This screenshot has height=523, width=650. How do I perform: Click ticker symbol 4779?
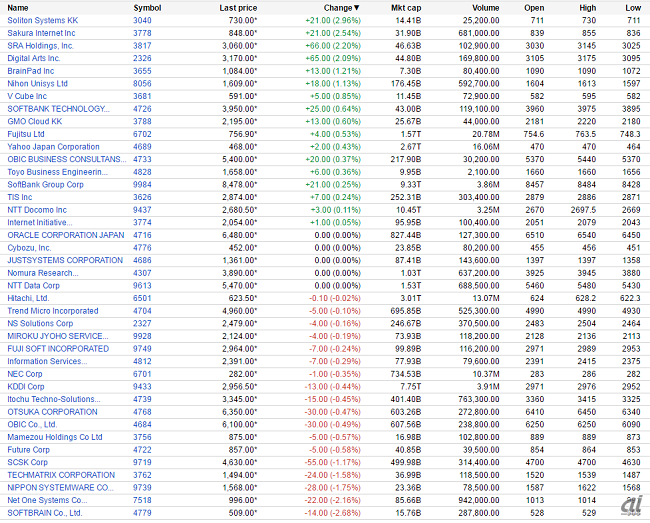(x=142, y=513)
